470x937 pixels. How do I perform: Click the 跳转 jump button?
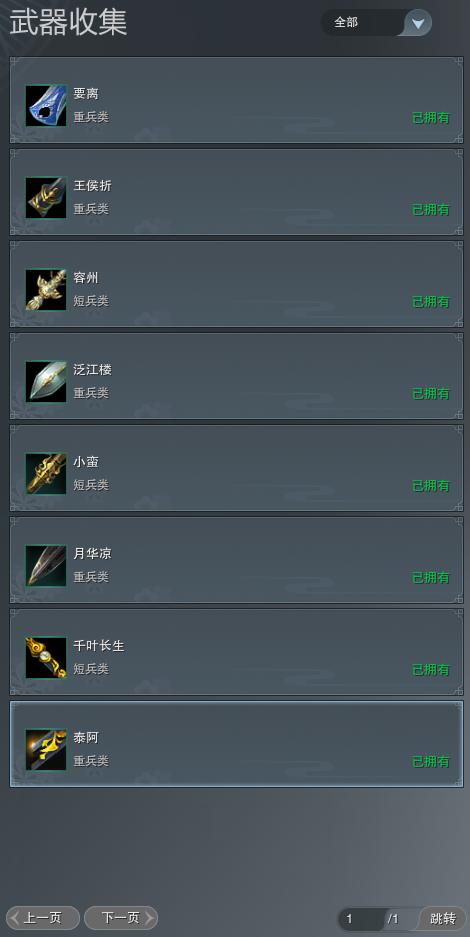coord(443,918)
